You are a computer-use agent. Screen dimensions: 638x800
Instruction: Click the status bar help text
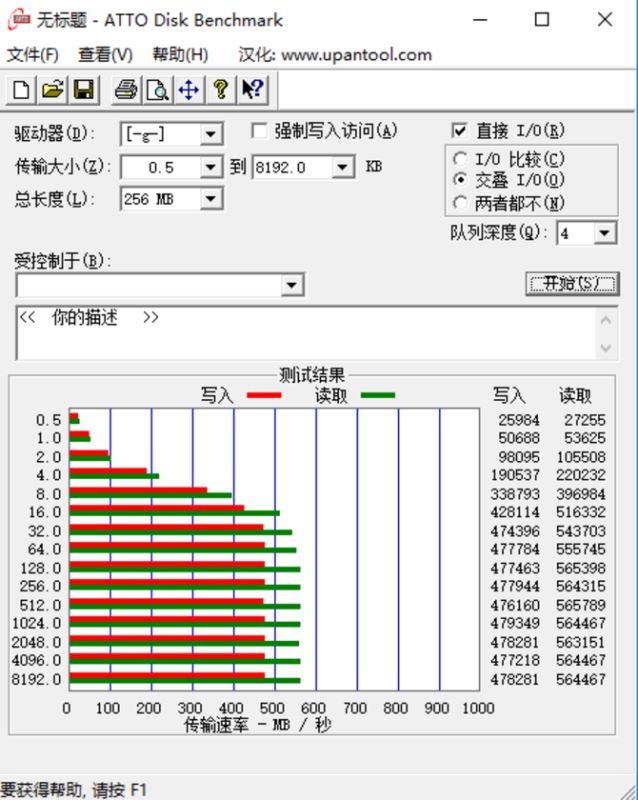73,790
